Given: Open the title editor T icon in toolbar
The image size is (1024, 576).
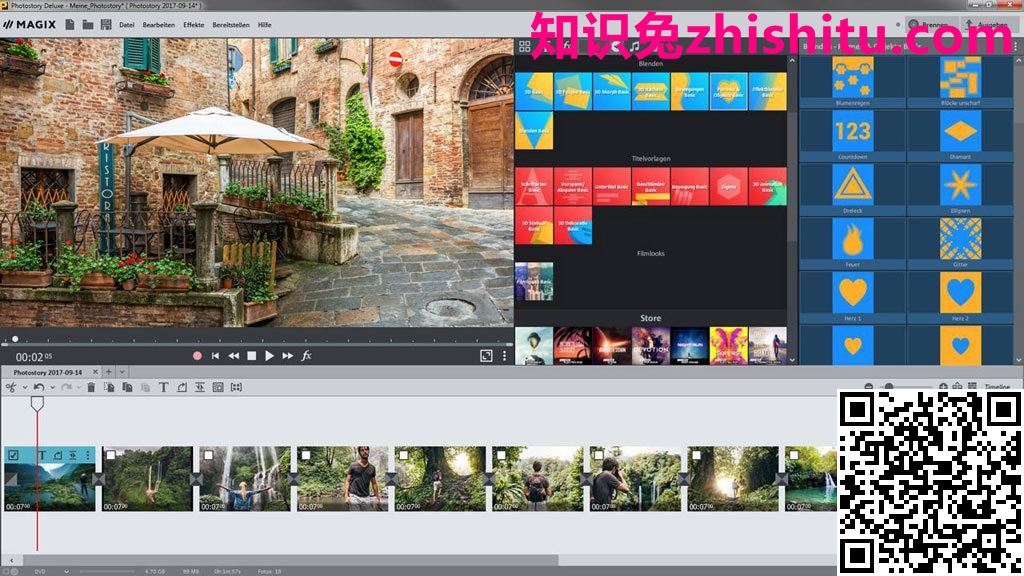Looking at the screenshot, I should pyautogui.click(x=163, y=387).
